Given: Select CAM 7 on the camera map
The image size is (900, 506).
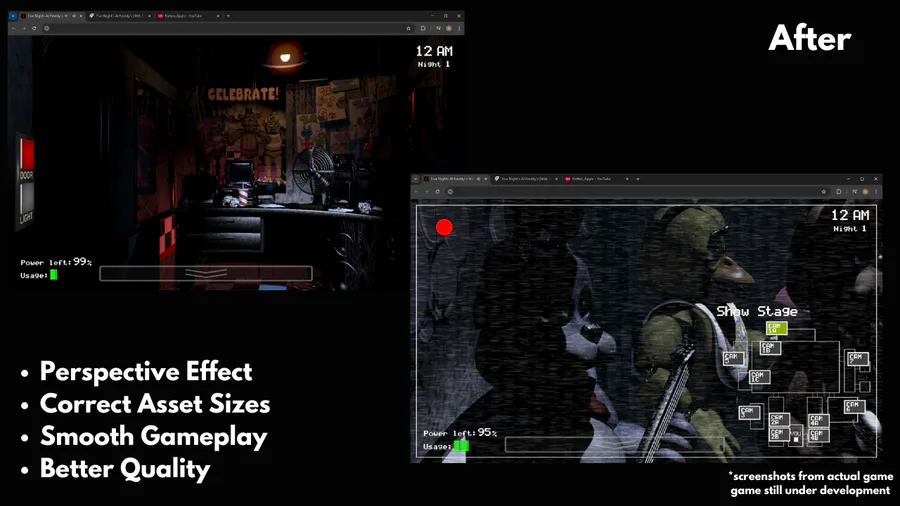Looking at the screenshot, I should coord(858,359).
